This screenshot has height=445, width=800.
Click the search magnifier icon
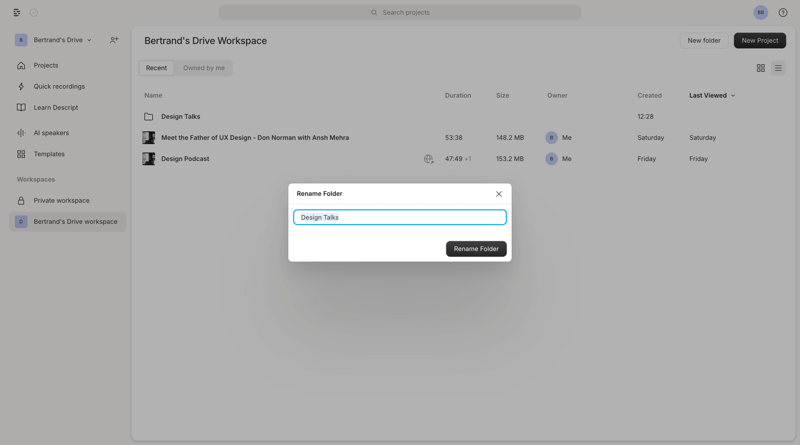pyautogui.click(x=374, y=12)
